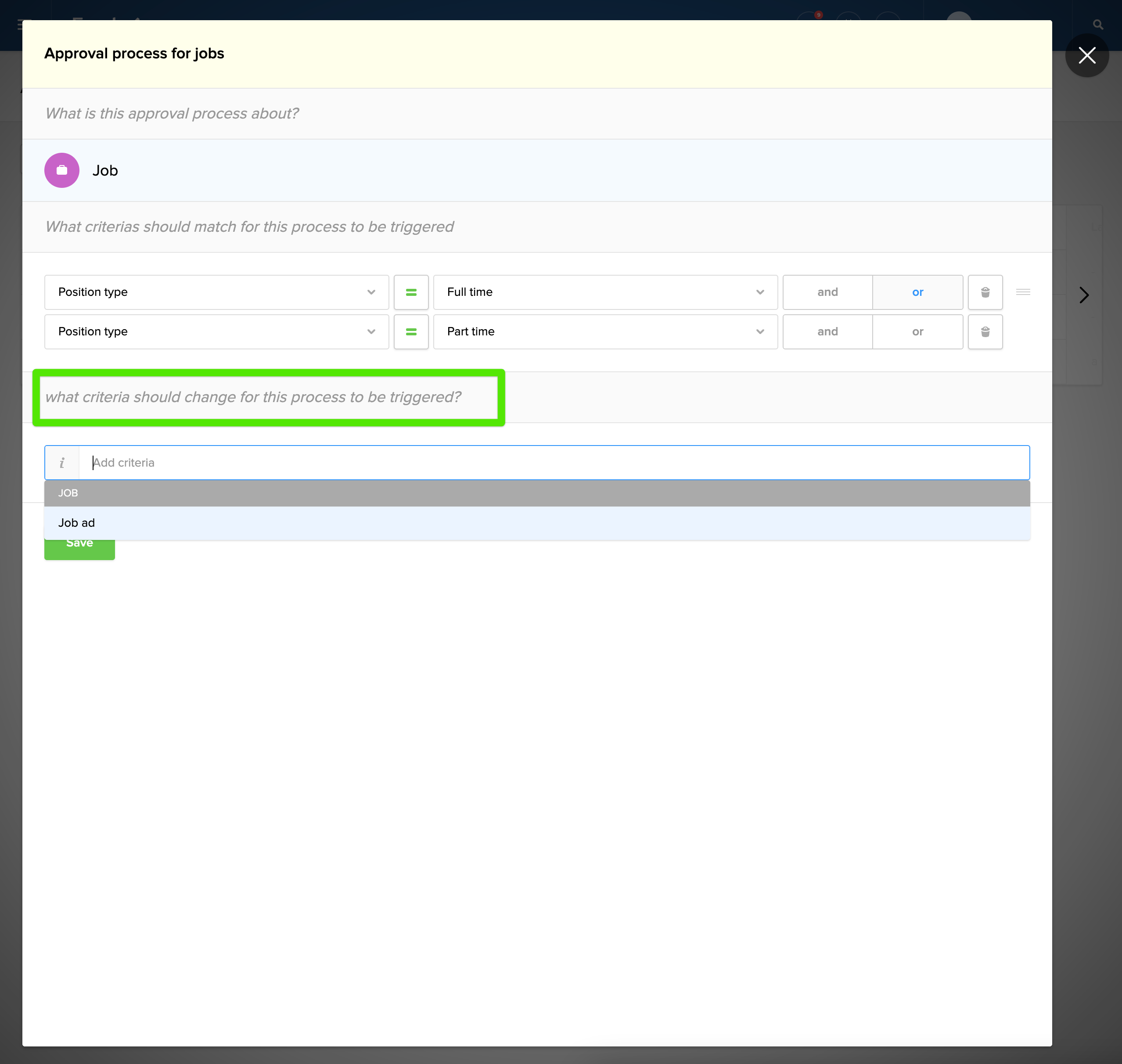Click equals operator icon in first criteria row

(411, 292)
